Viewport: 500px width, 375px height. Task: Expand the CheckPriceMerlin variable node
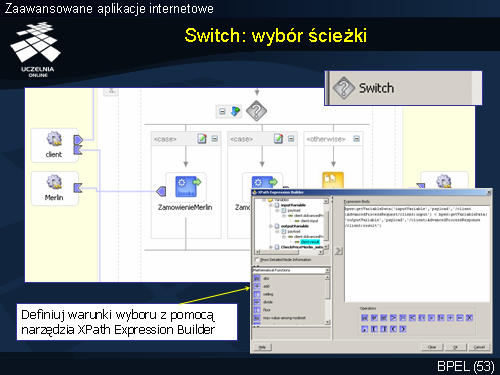[x=271, y=247]
